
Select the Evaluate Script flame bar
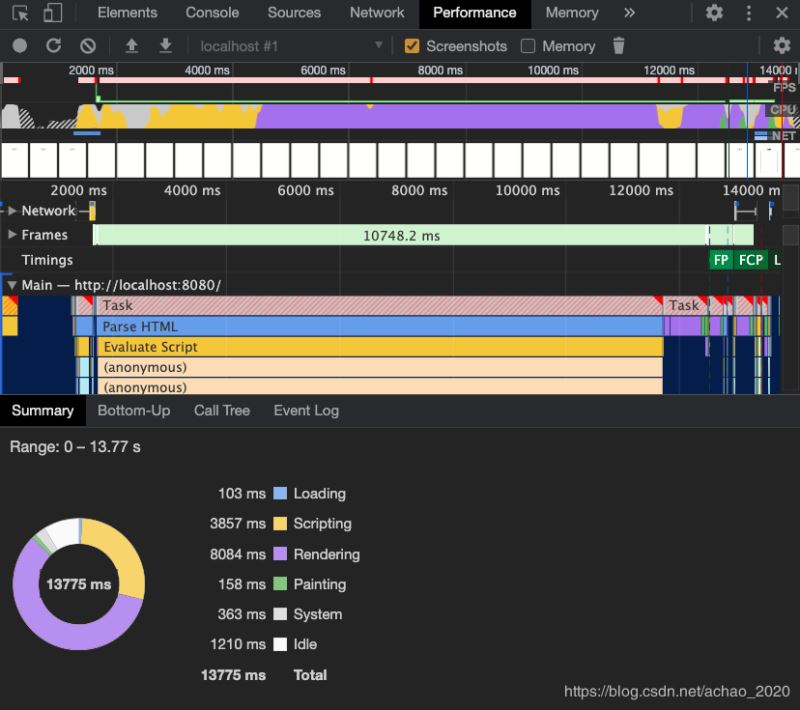[x=380, y=347]
